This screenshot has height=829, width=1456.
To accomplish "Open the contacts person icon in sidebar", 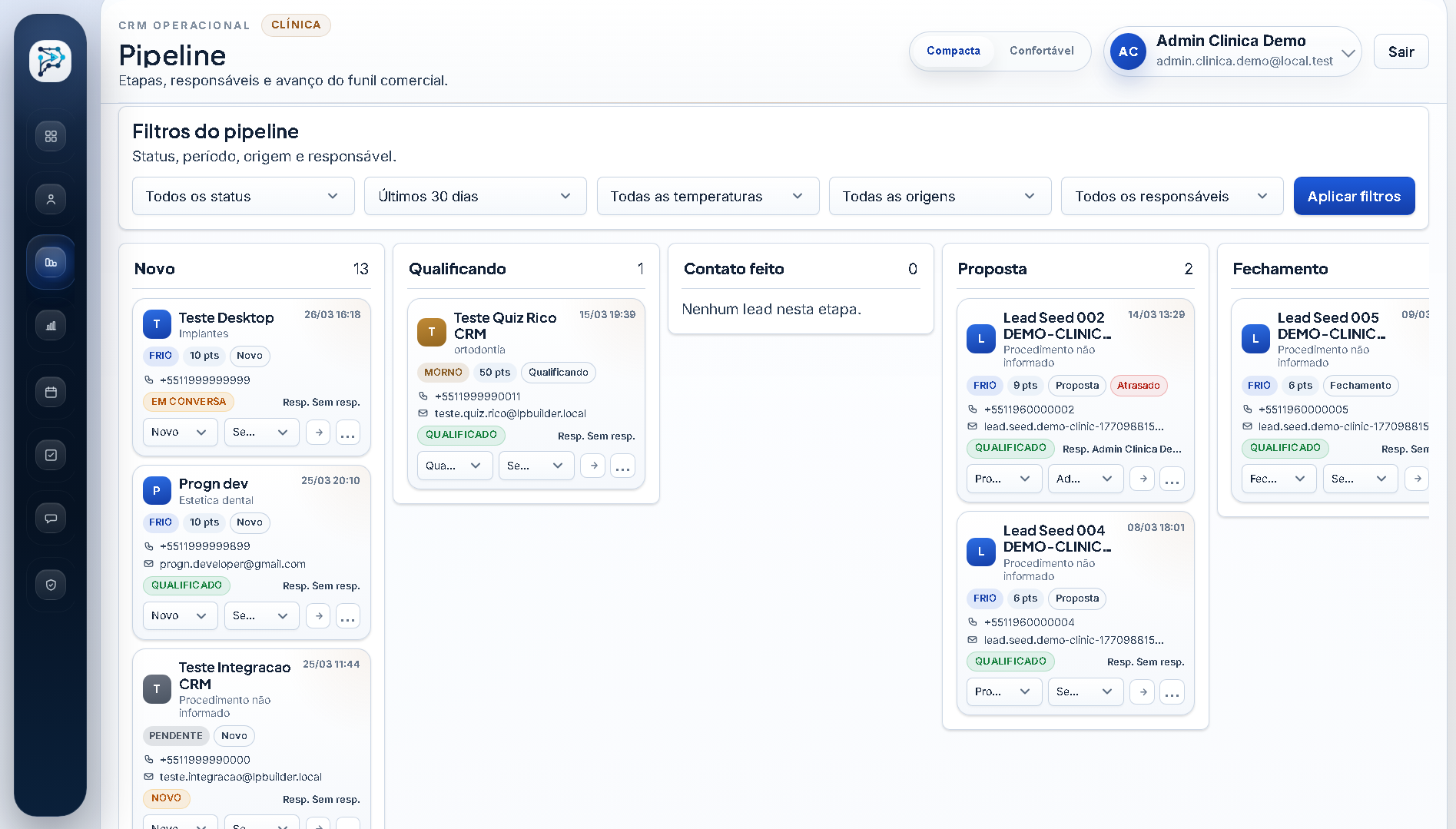I will (51, 199).
